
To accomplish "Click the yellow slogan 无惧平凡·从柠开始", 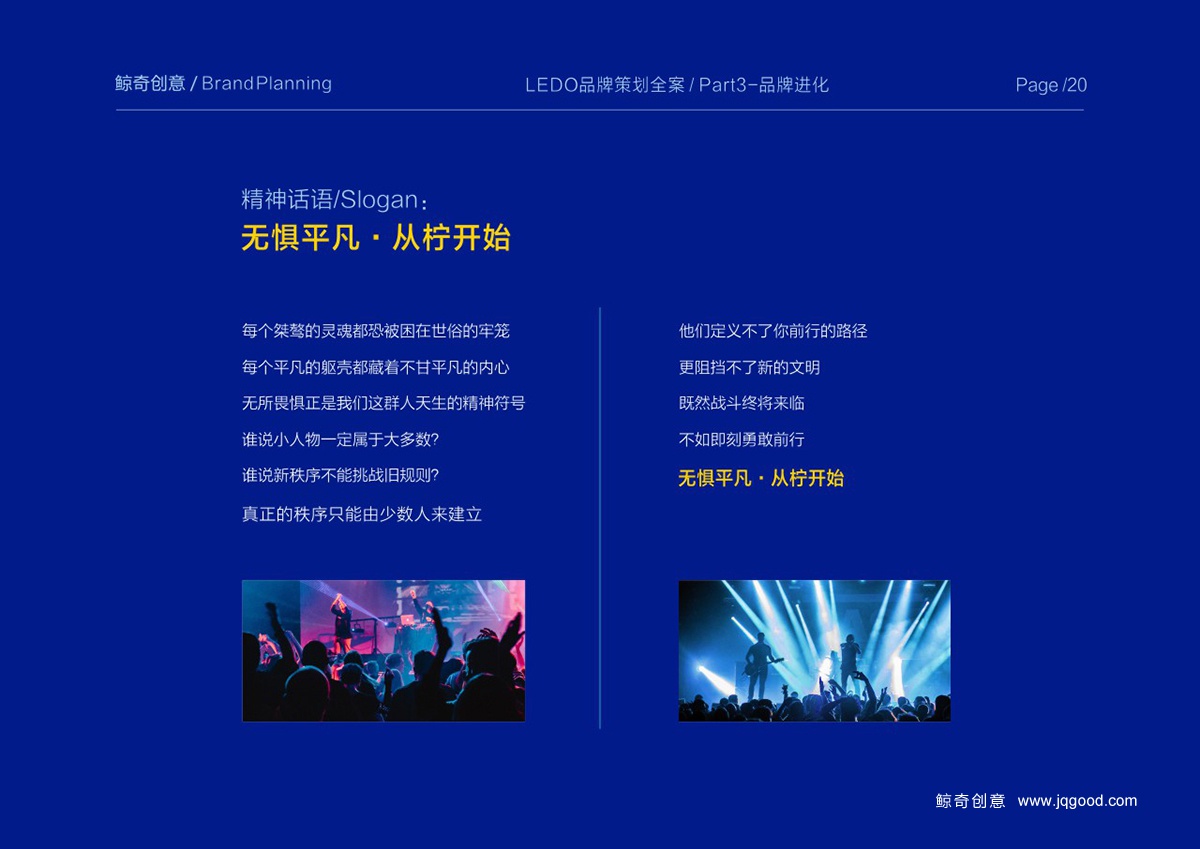I will [x=375, y=238].
